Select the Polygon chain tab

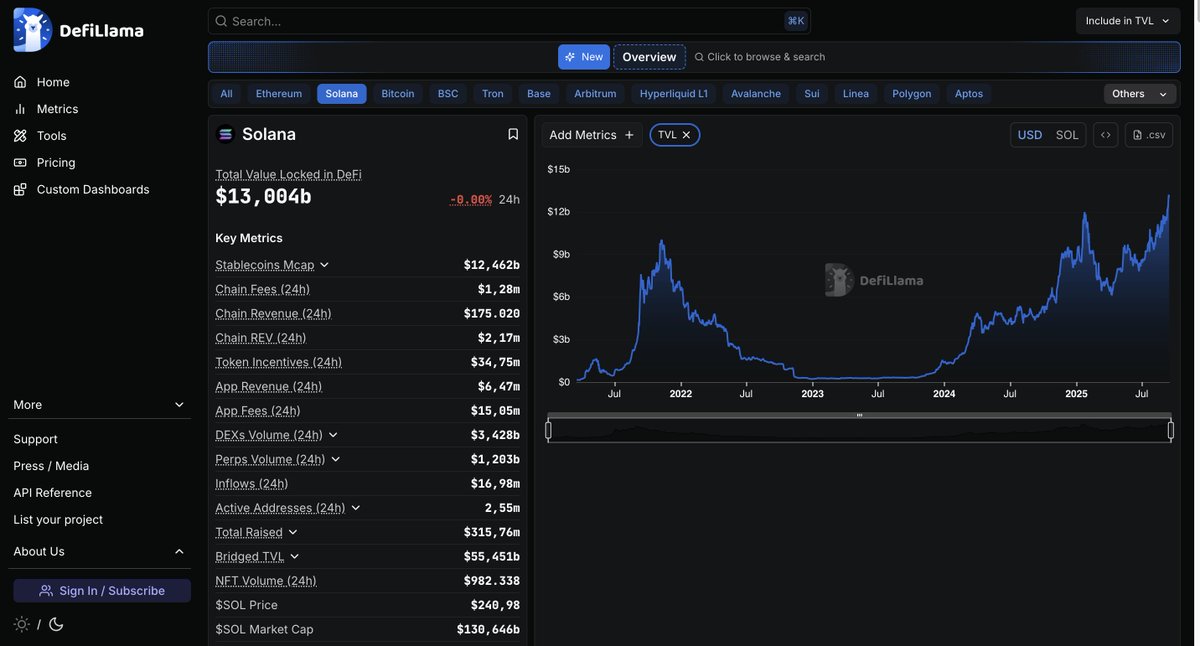[912, 94]
